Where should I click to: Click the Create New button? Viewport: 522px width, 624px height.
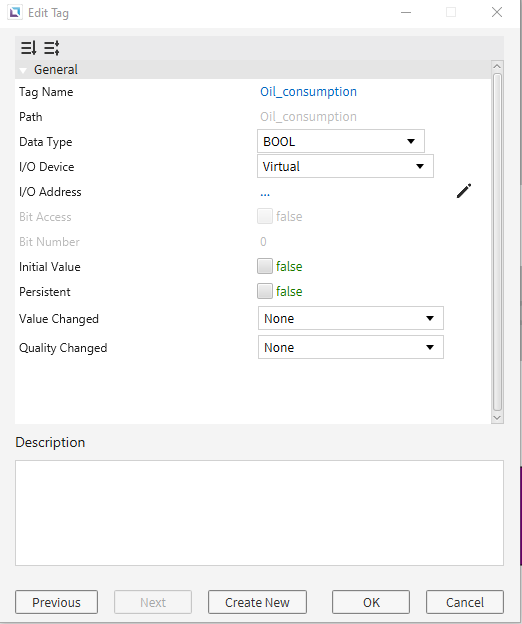point(257,602)
